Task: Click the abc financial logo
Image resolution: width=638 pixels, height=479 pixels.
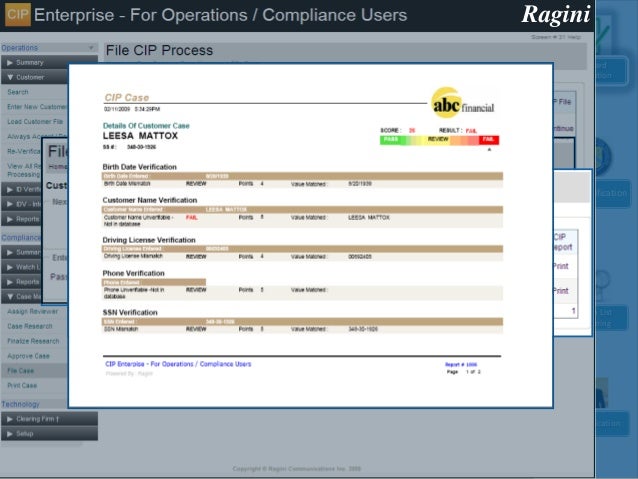Action: 463,104
